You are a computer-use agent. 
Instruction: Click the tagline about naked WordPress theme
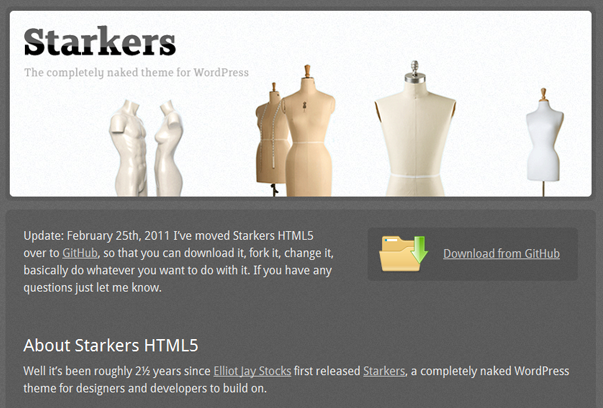click(x=136, y=72)
